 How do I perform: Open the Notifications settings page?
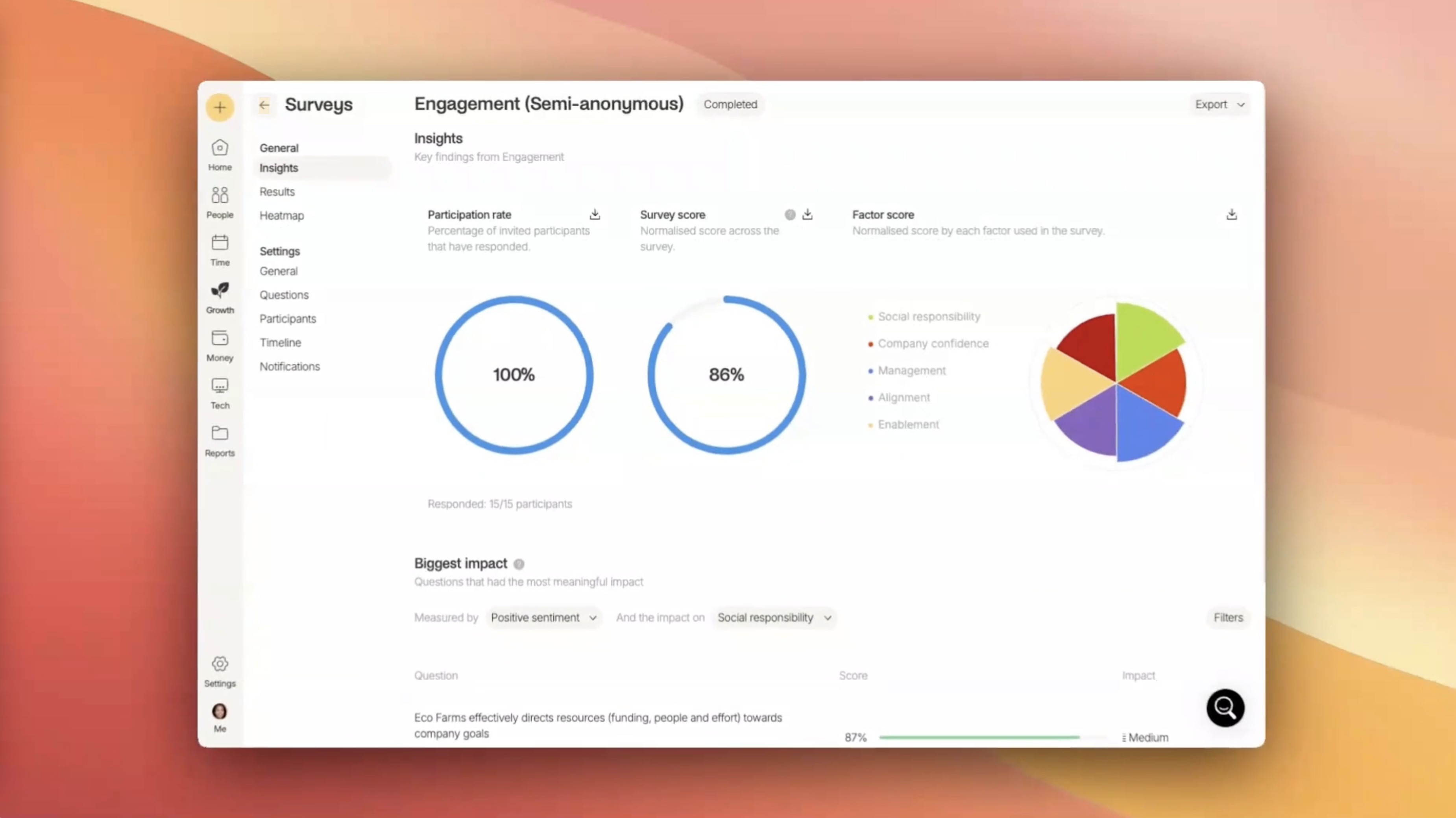tap(289, 366)
